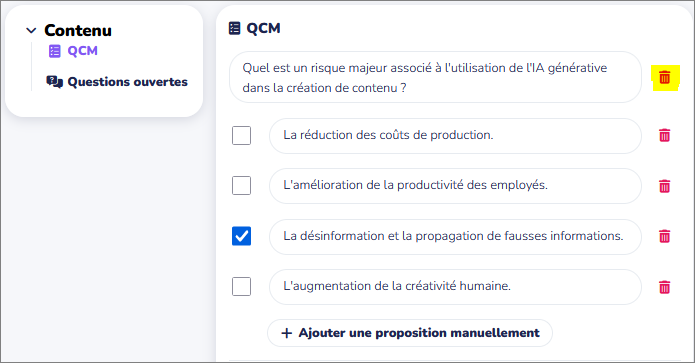Mark 'augmentation de la créativité humaine' as correct
The height and width of the screenshot is (363, 695).
pos(242,286)
